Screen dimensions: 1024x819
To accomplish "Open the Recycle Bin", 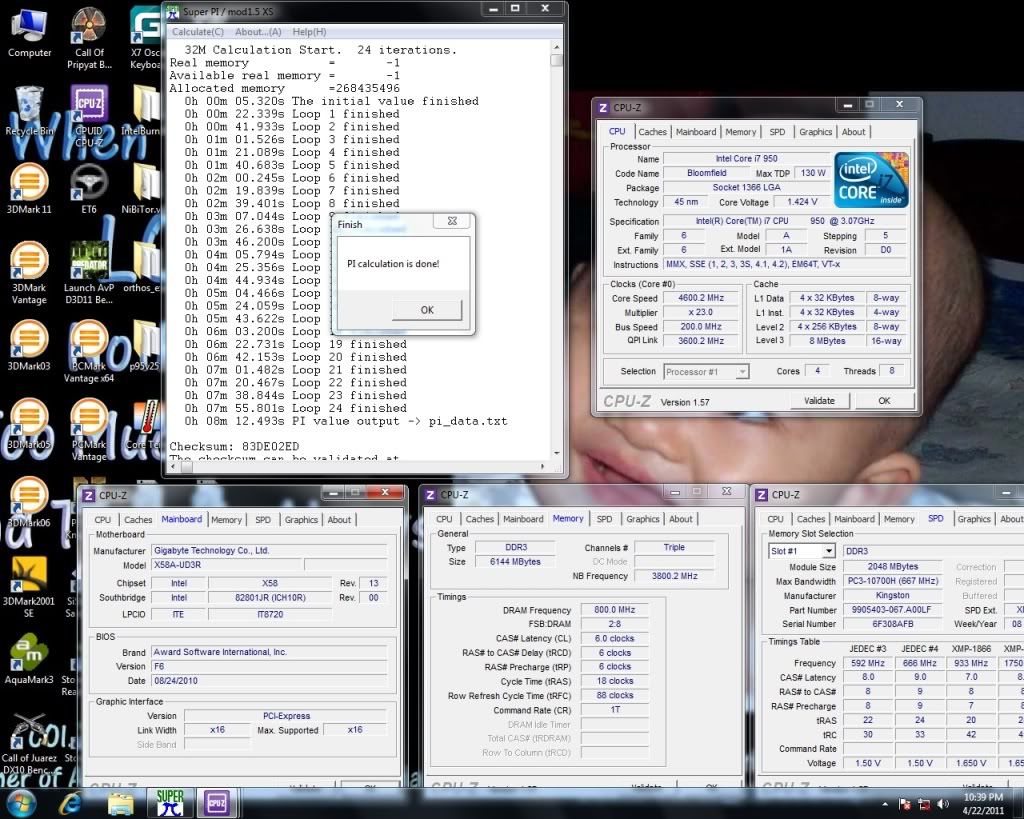I will pyautogui.click(x=29, y=111).
